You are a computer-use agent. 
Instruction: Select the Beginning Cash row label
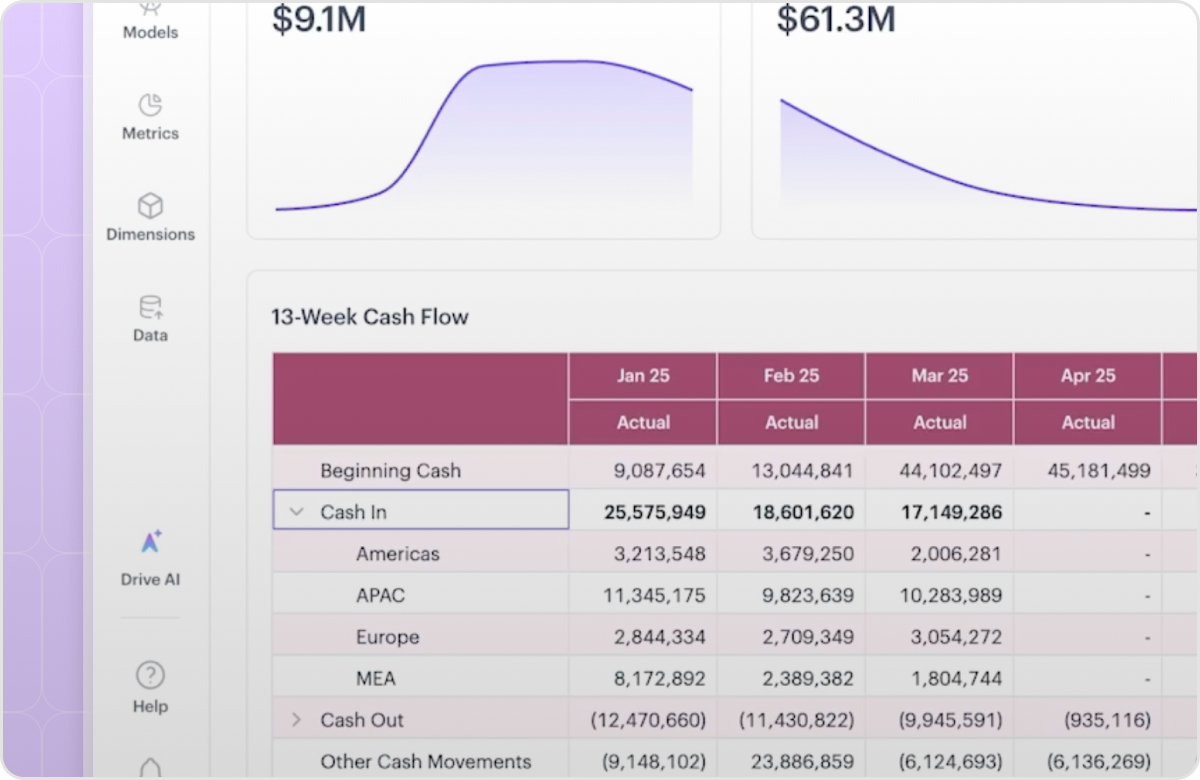(x=391, y=470)
